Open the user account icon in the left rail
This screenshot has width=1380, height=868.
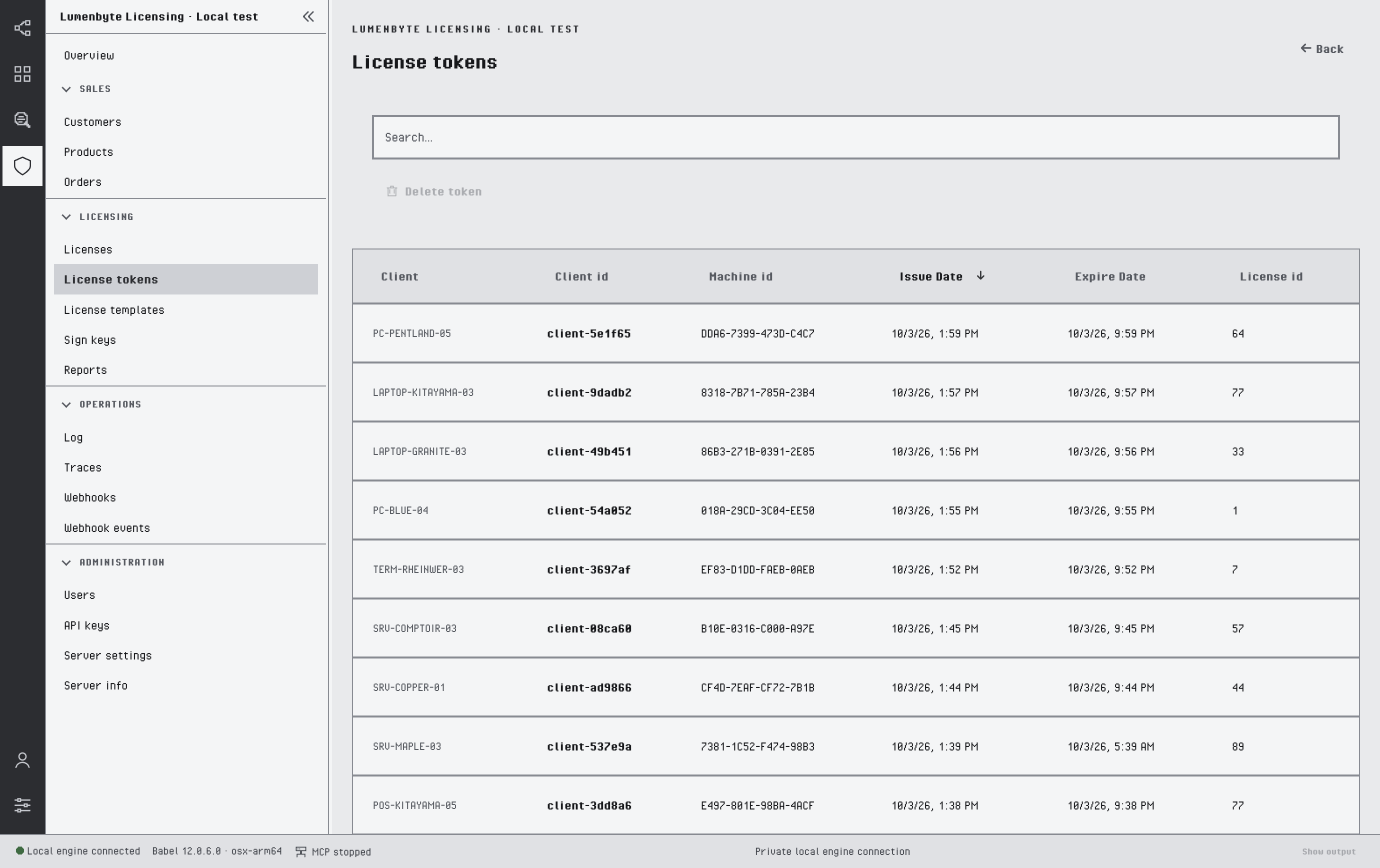[22, 760]
